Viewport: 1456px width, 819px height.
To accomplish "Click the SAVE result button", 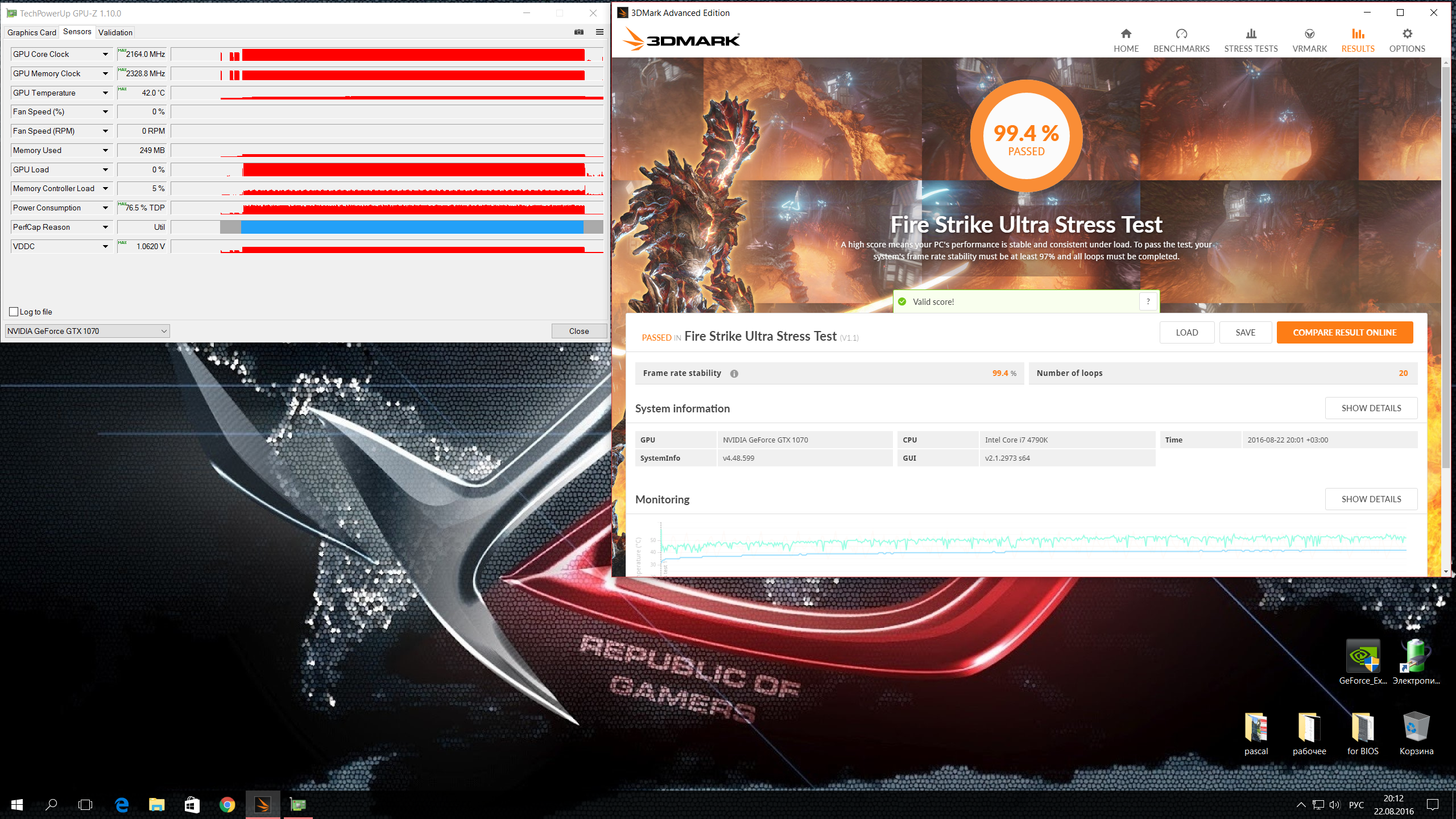I will click(x=1245, y=333).
